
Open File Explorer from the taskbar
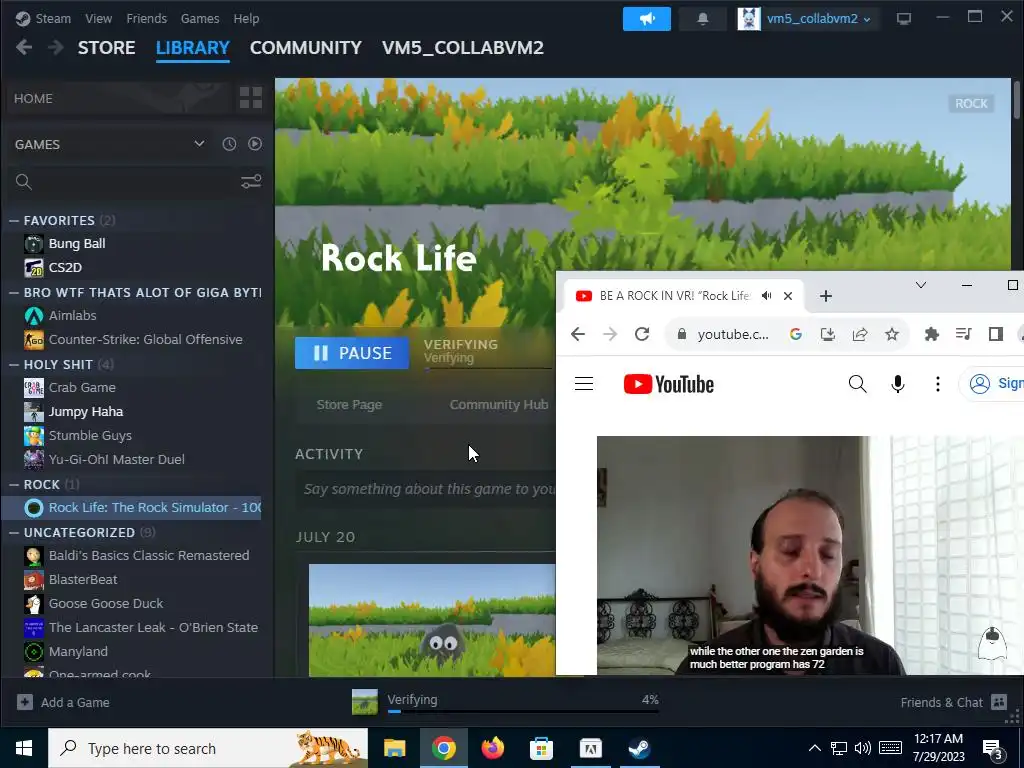click(394, 748)
